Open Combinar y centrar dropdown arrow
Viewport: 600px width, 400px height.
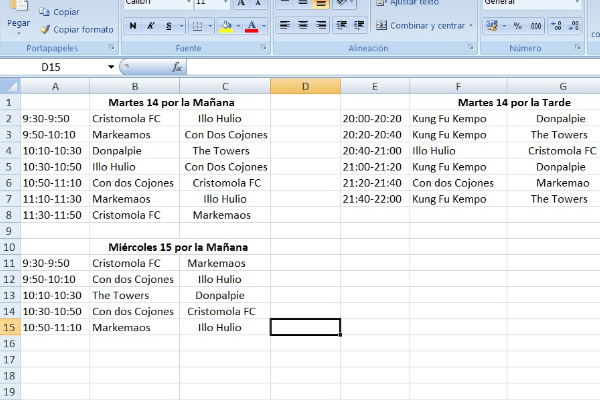(x=471, y=26)
